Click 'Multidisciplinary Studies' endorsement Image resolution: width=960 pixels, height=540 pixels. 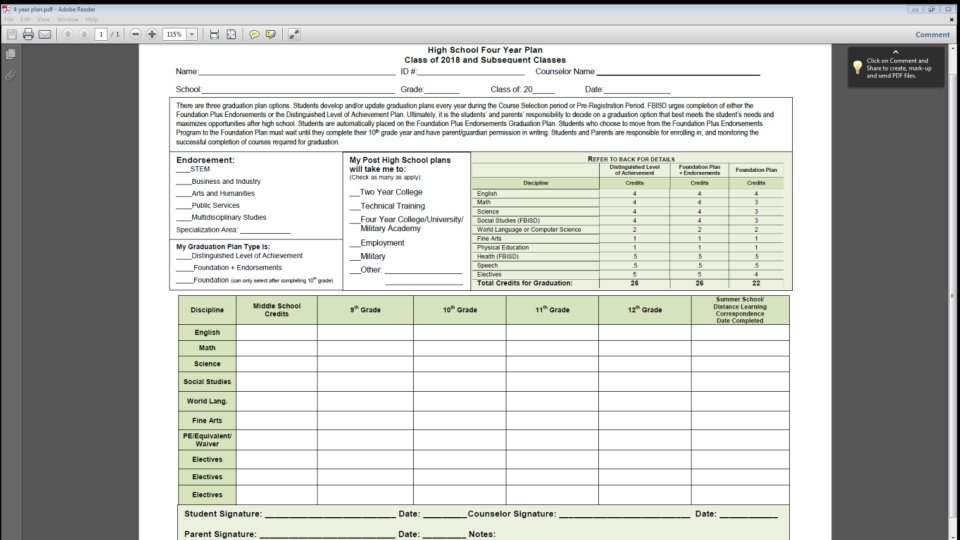(x=222, y=217)
